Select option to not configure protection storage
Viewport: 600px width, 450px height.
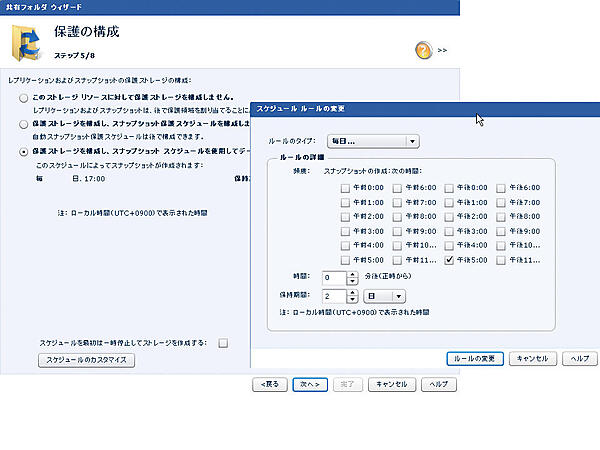point(24,98)
